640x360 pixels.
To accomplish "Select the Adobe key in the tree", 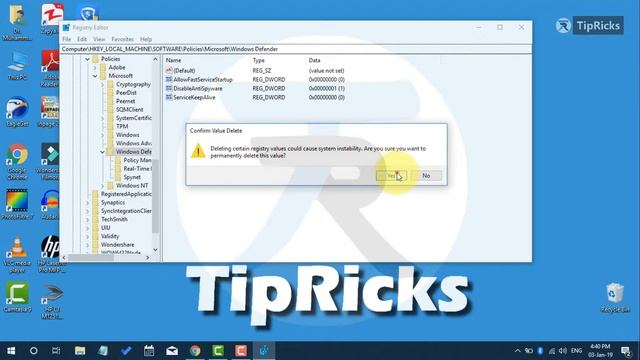I will (117, 67).
